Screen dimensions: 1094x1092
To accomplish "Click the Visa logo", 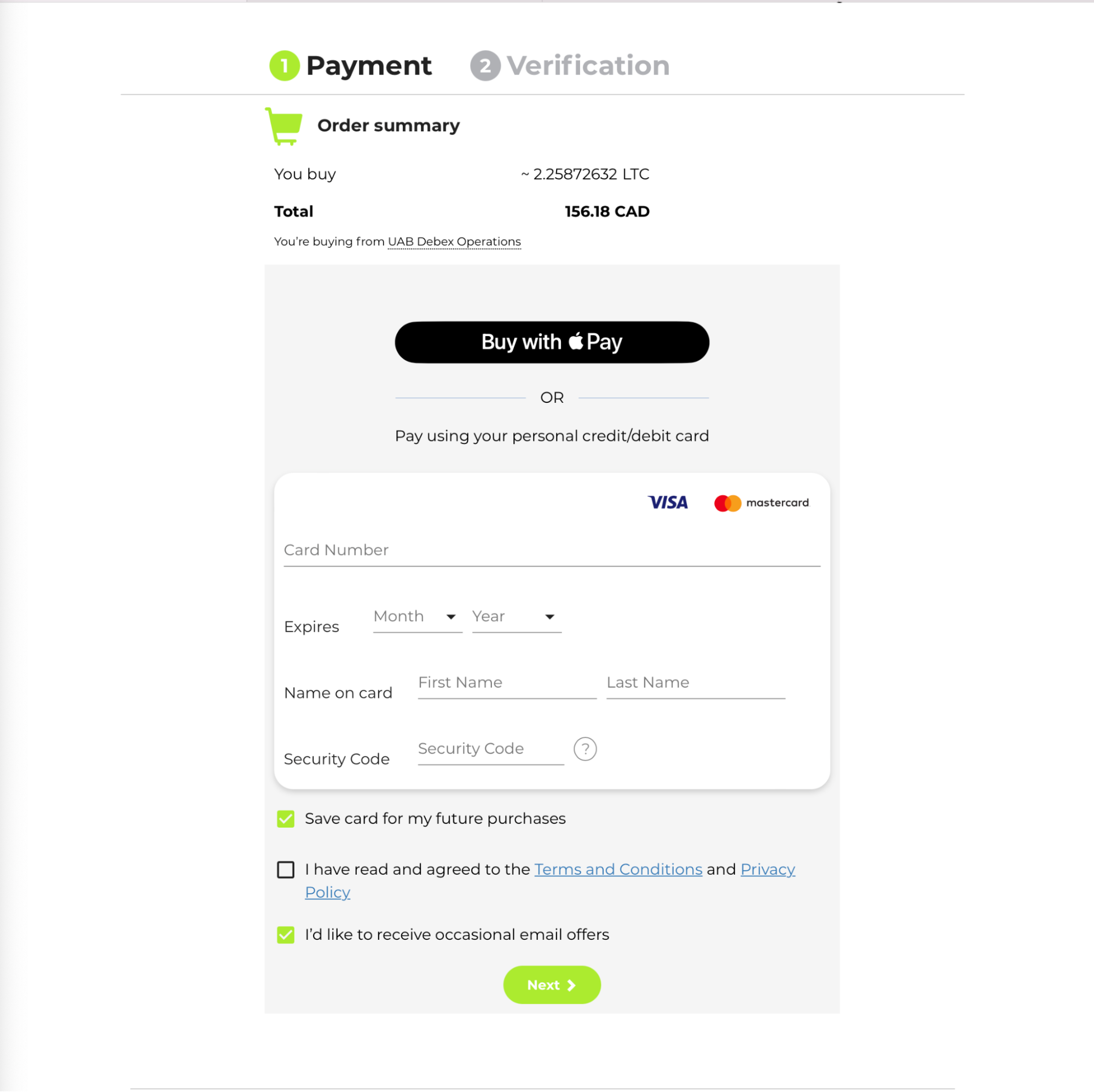I will [668, 502].
